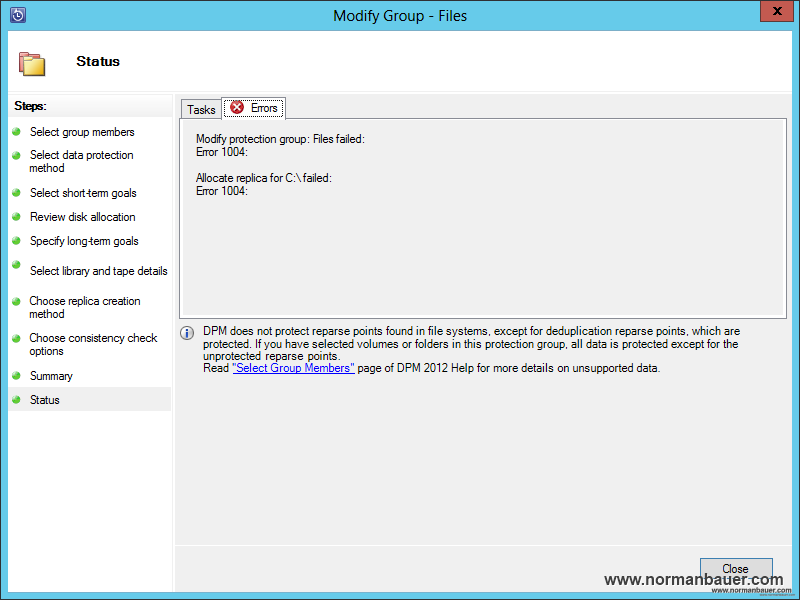Go to Summary step
This screenshot has width=800, height=600.
[51, 376]
